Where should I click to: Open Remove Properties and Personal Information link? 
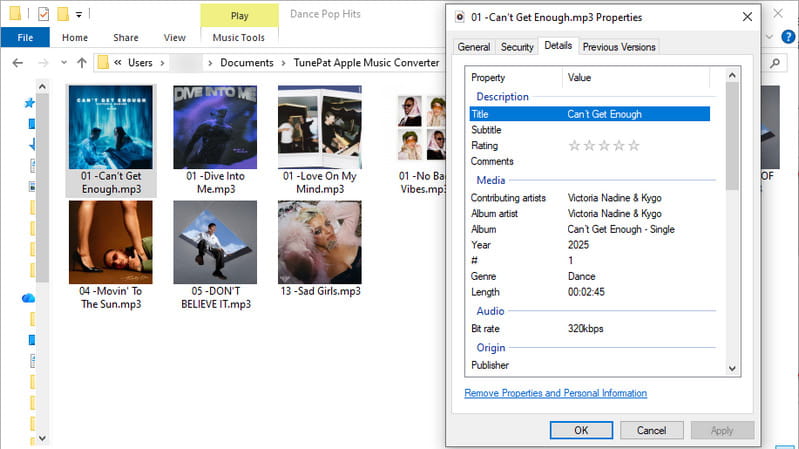coord(555,393)
